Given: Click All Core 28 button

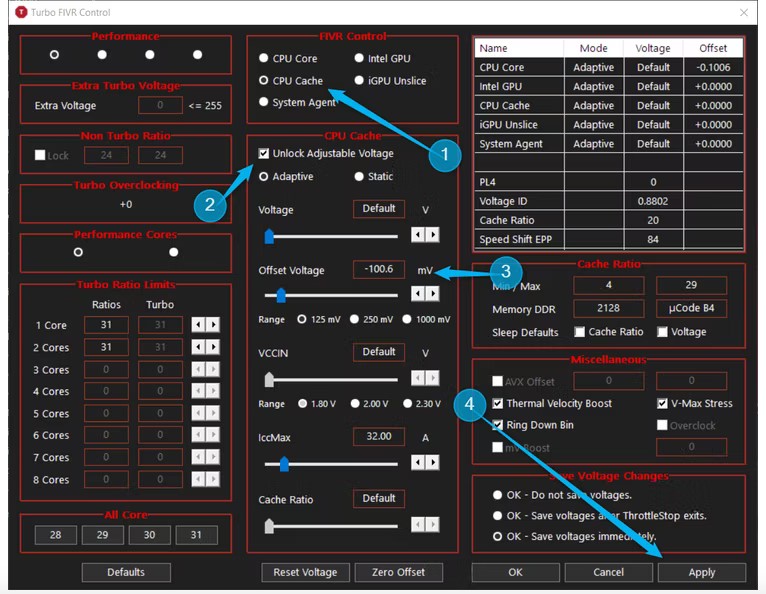Looking at the screenshot, I should (x=56, y=535).
